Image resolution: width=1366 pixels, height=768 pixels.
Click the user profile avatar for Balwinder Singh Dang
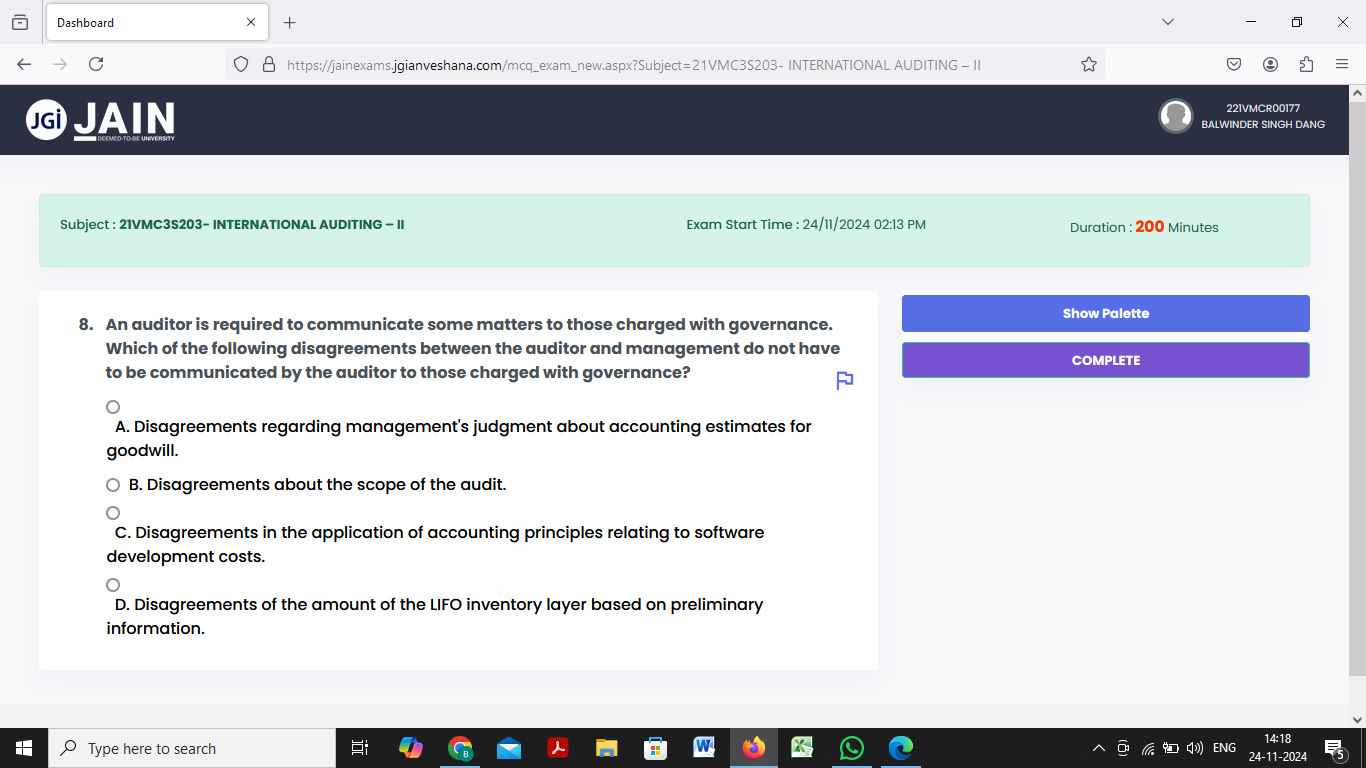coord(1176,116)
